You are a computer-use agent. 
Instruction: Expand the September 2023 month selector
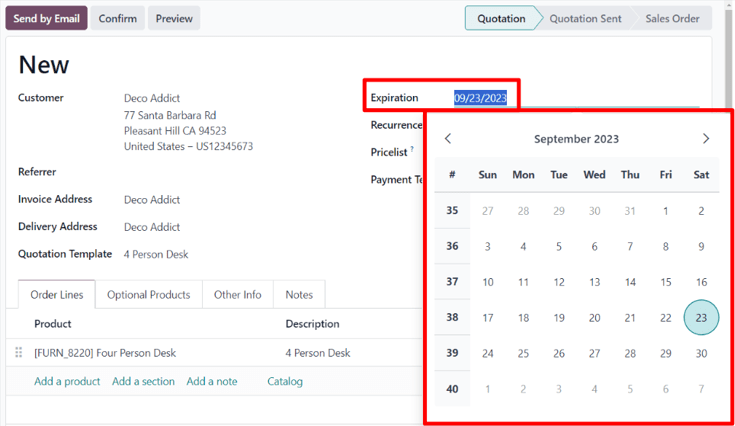click(x=576, y=139)
